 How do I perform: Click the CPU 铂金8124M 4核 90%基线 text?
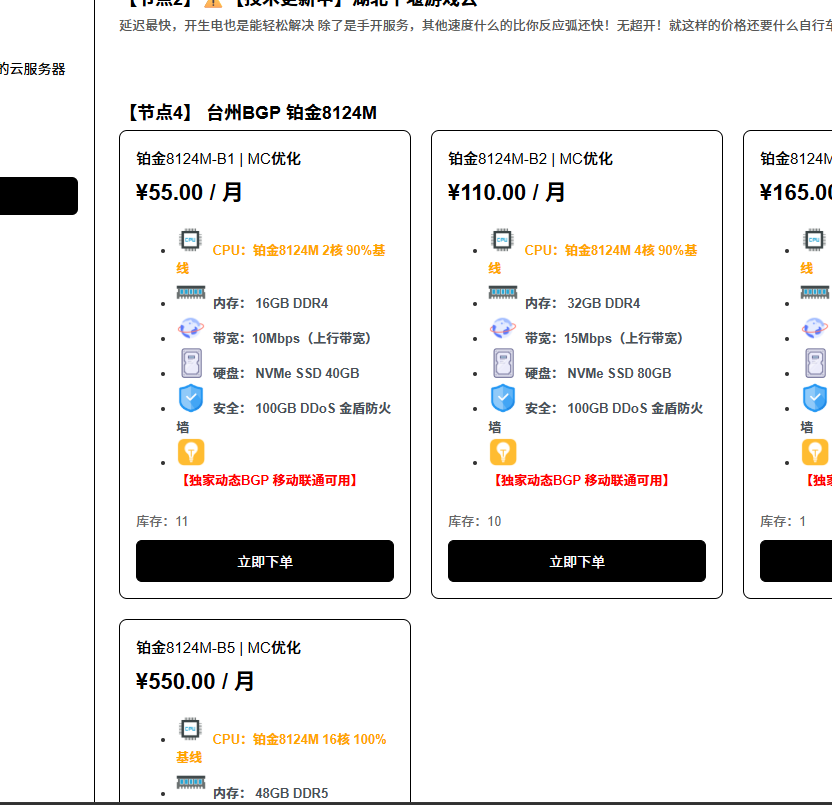[593, 259]
